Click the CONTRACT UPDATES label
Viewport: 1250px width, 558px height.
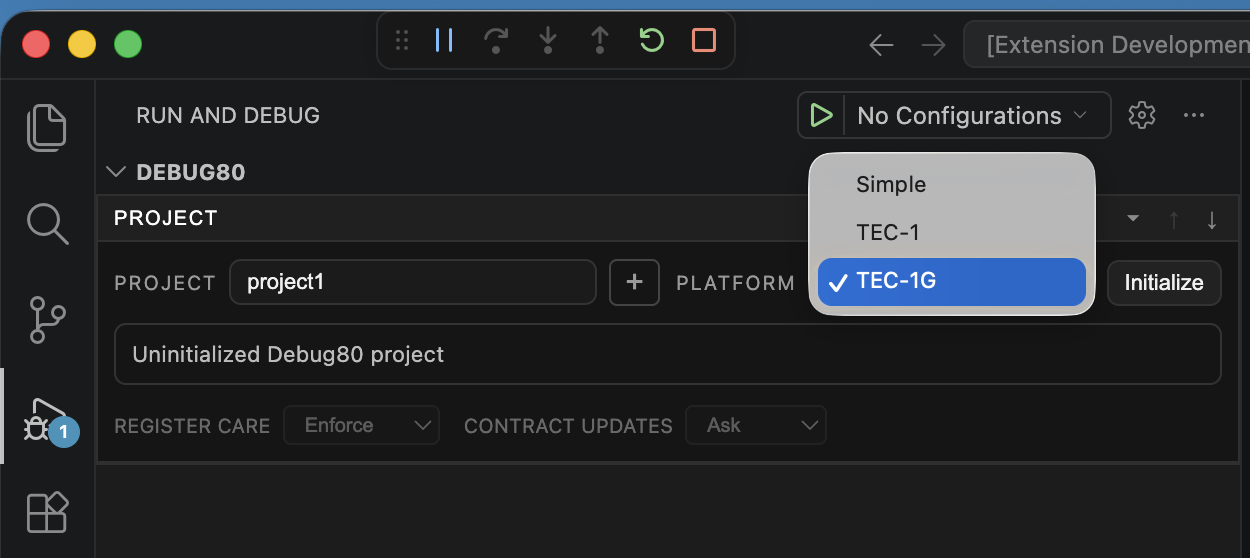click(x=568, y=426)
